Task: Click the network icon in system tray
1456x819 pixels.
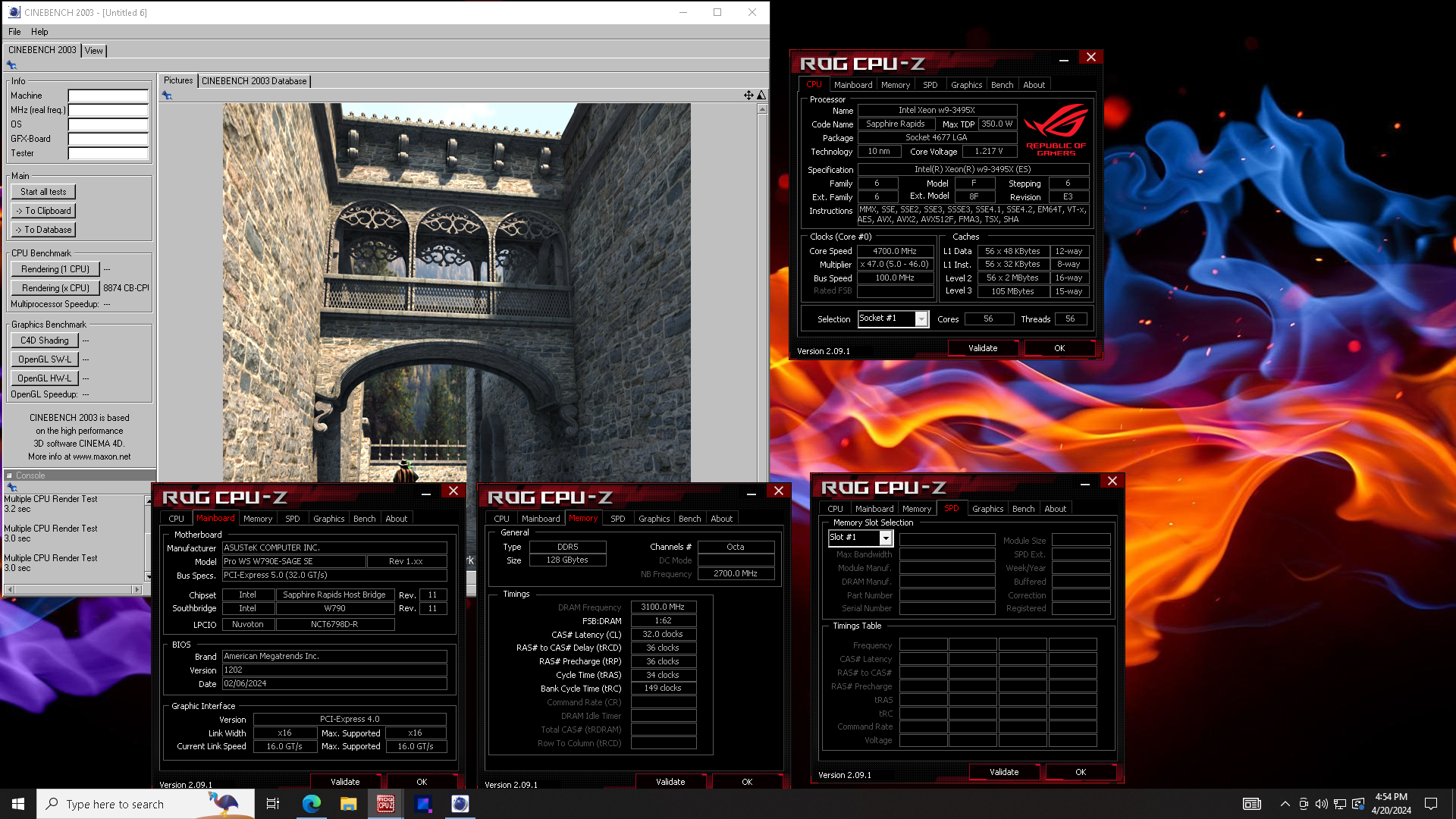Action: (1340, 804)
